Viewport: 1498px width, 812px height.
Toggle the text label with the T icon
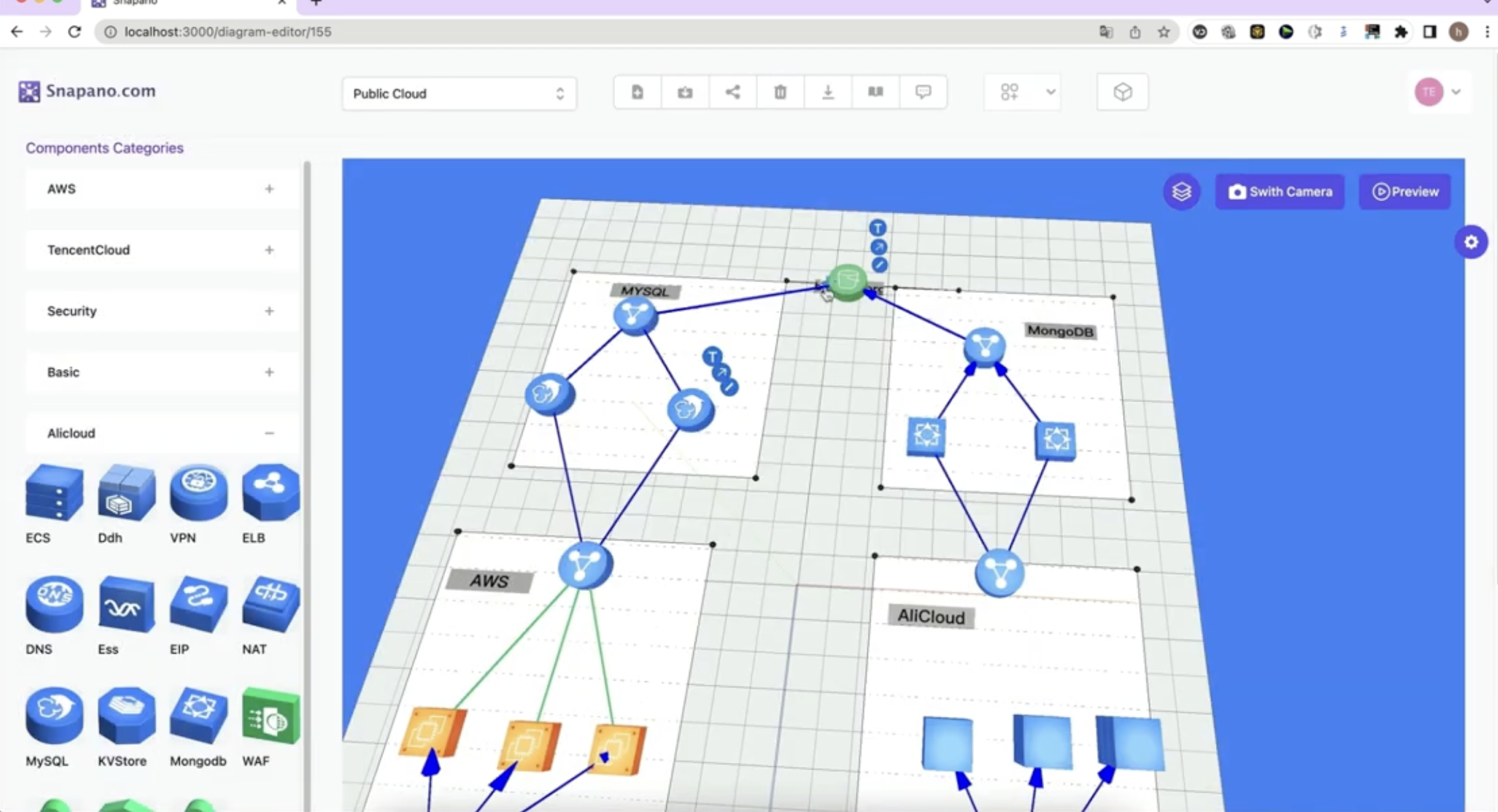(x=878, y=228)
